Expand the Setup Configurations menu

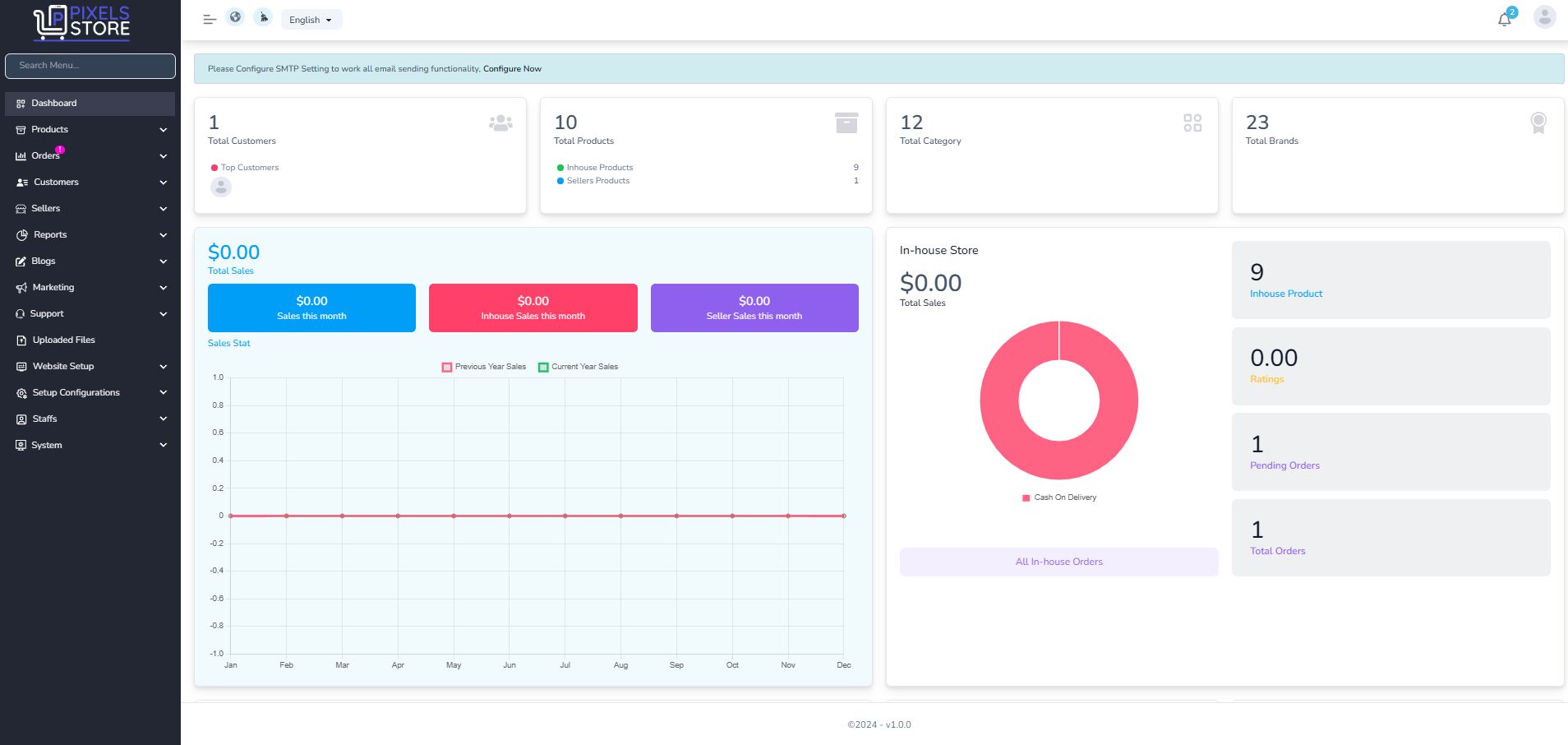coord(90,393)
